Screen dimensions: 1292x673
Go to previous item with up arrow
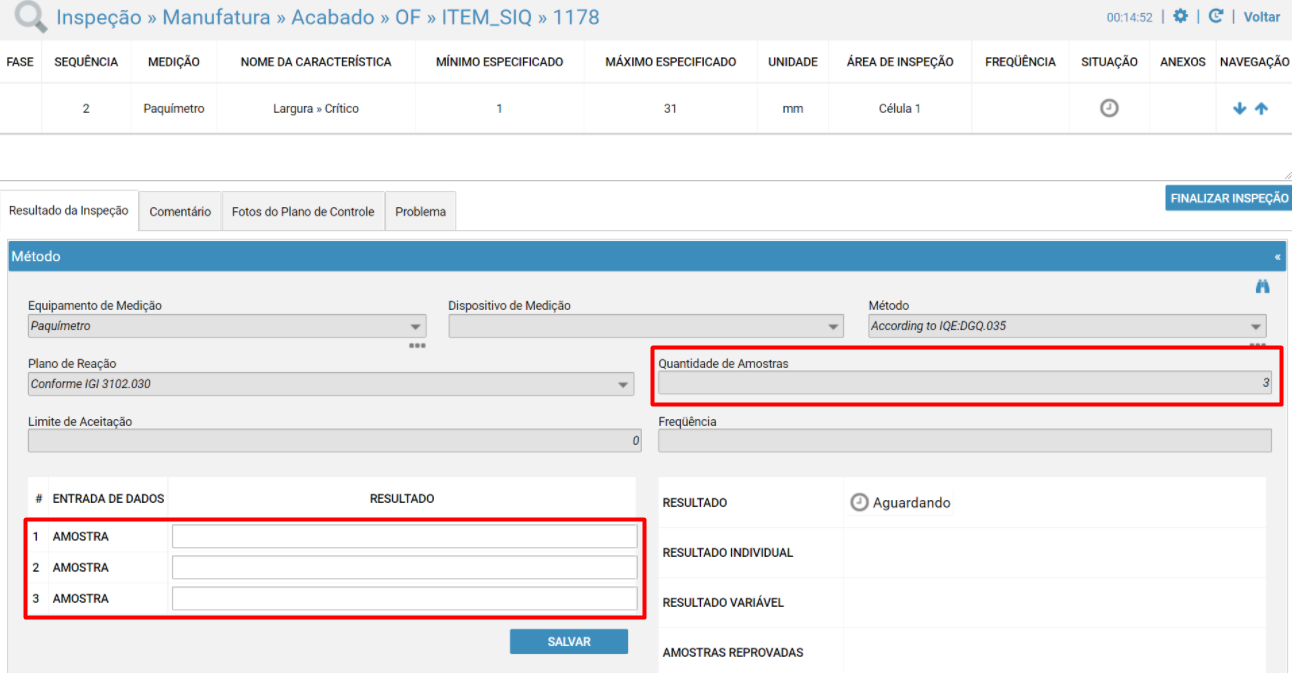[x=1261, y=109]
